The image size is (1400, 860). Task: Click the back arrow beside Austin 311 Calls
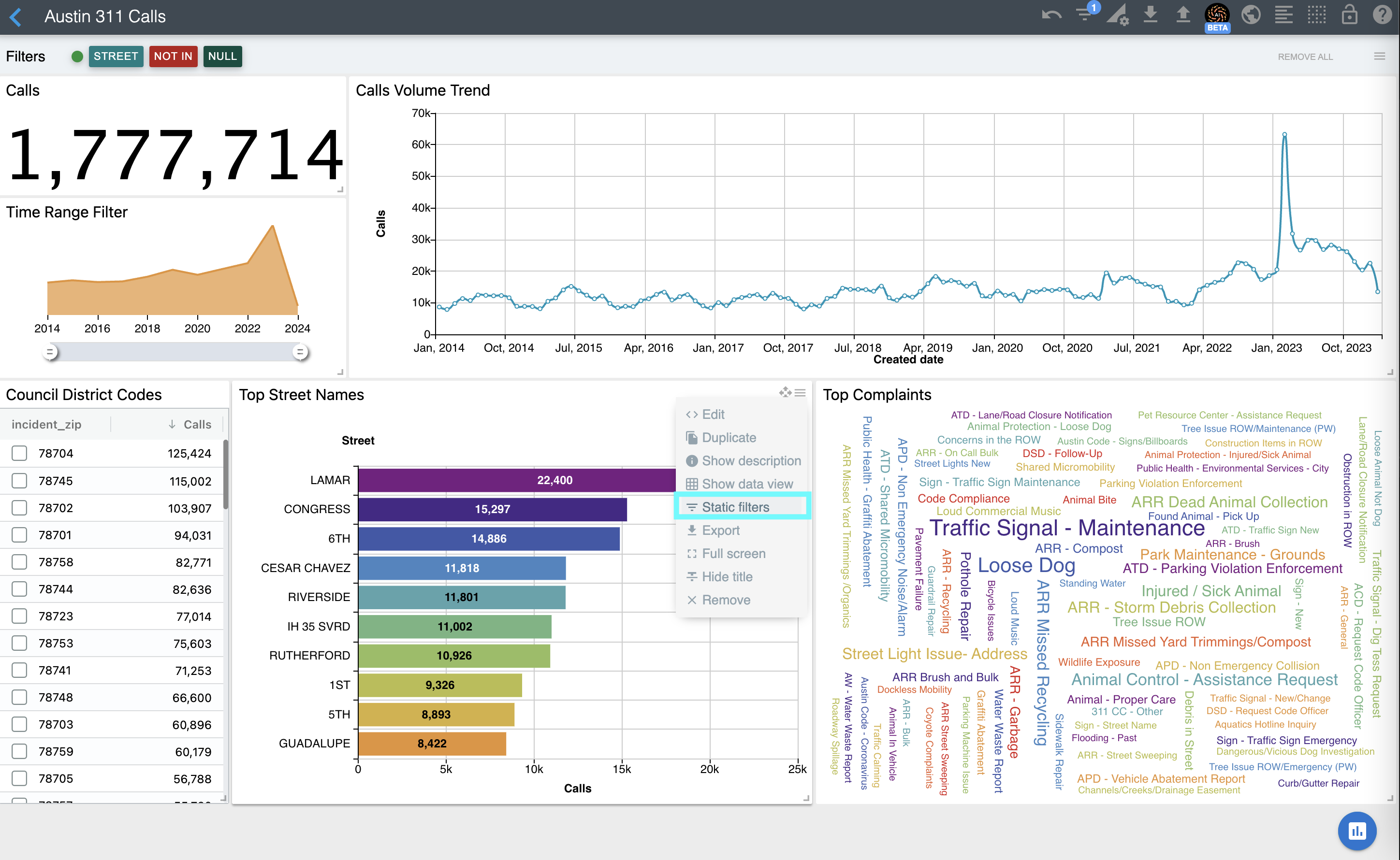click(x=16, y=16)
